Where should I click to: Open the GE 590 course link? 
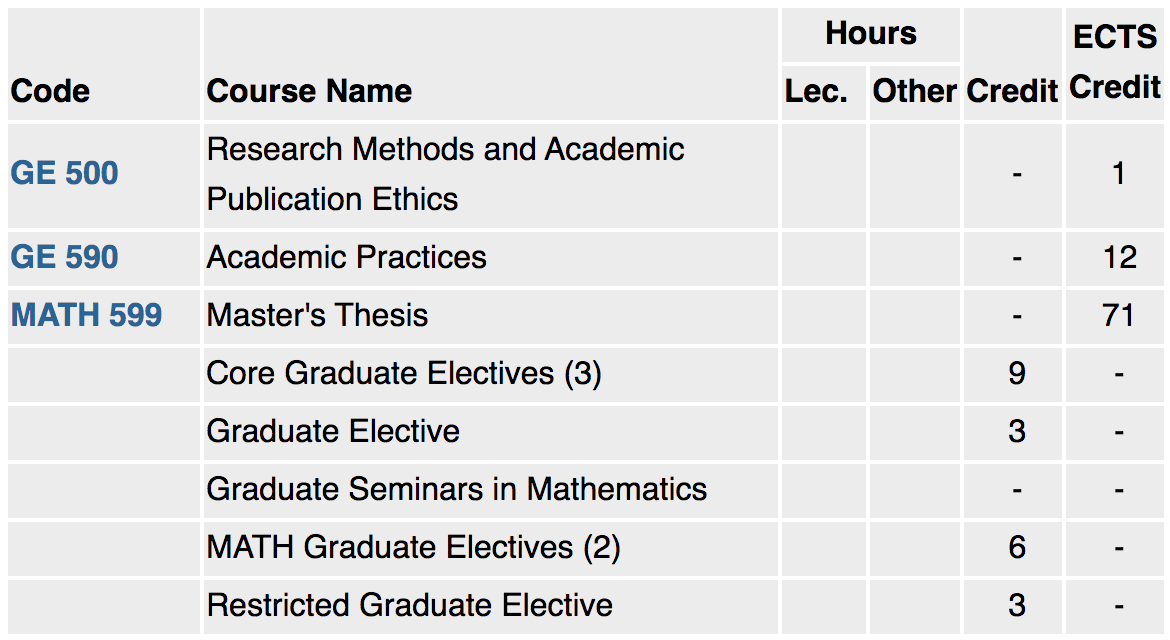[64, 257]
